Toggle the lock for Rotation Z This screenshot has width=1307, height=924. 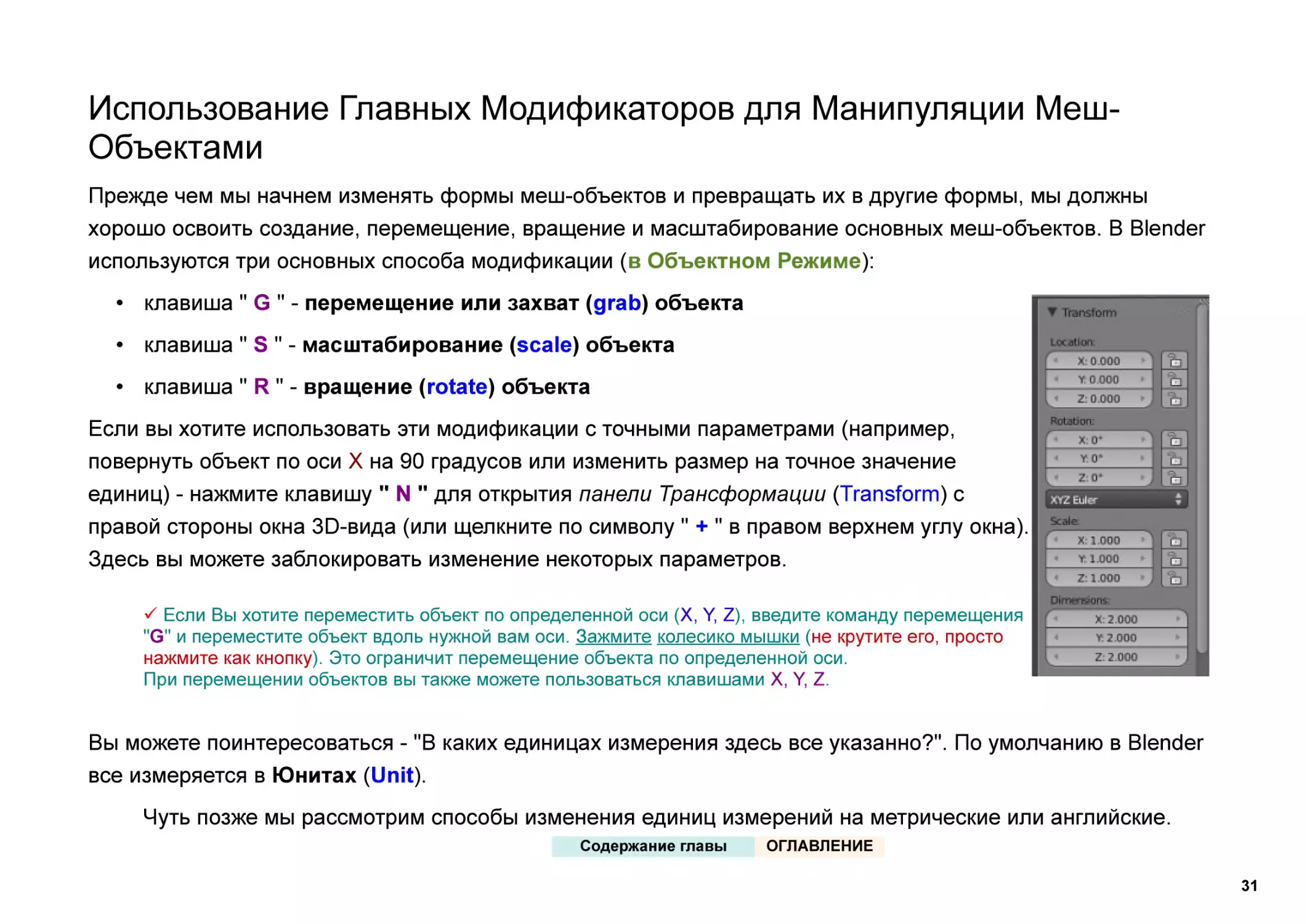1175,477
